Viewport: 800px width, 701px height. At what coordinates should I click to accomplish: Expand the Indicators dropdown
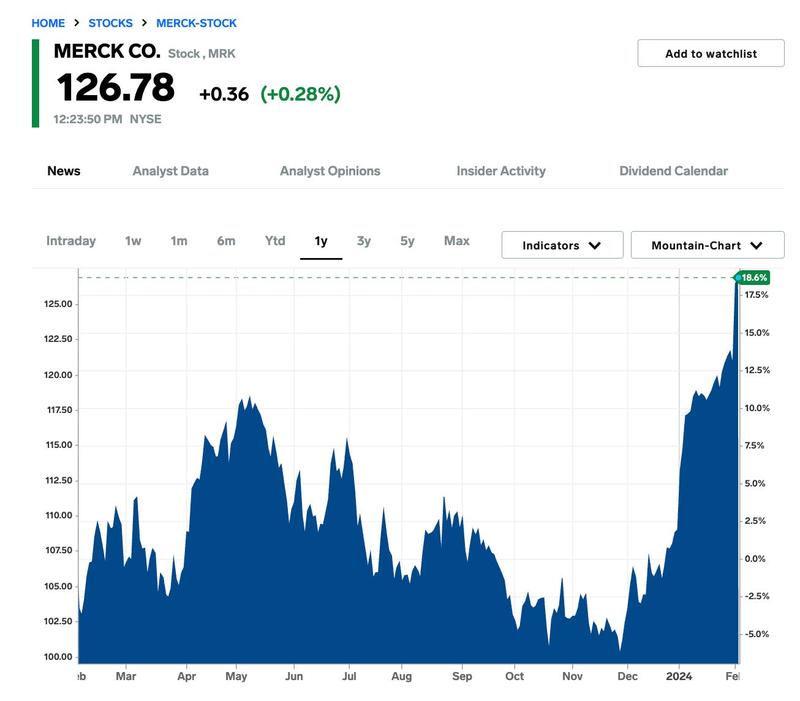click(562, 245)
